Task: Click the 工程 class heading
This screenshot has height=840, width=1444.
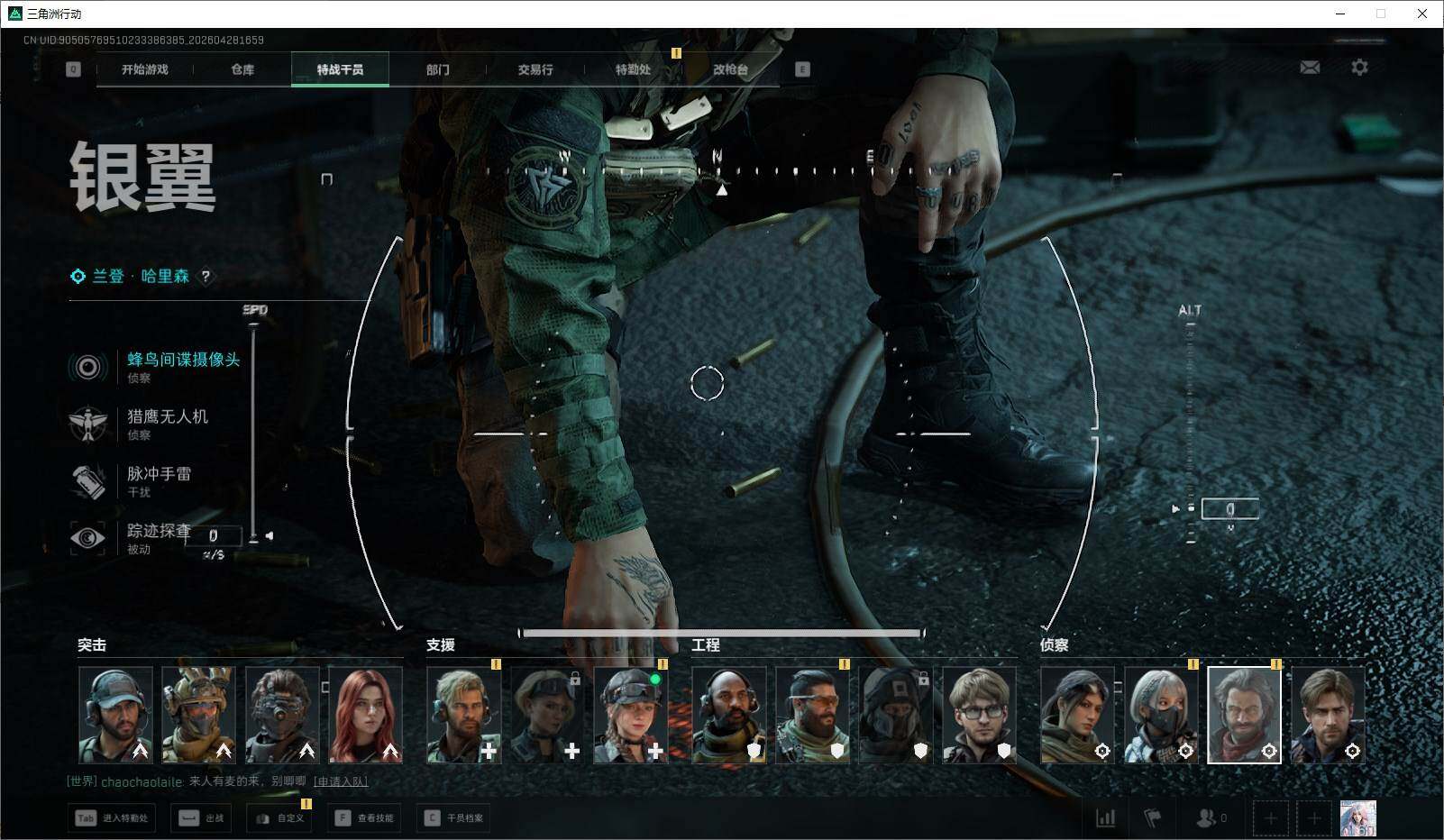Action: (706, 645)
